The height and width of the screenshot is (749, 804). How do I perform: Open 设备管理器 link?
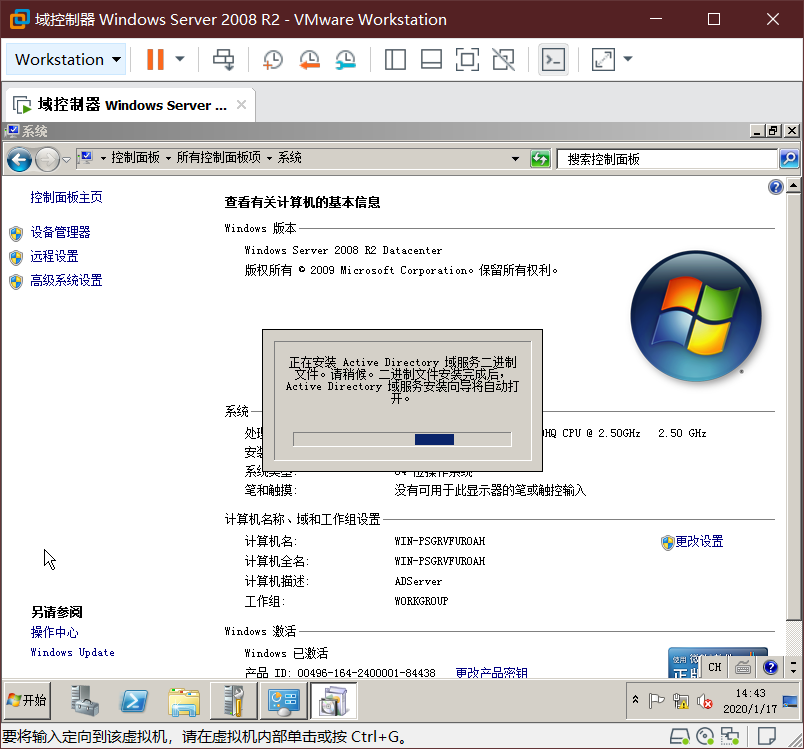[60, 232]
